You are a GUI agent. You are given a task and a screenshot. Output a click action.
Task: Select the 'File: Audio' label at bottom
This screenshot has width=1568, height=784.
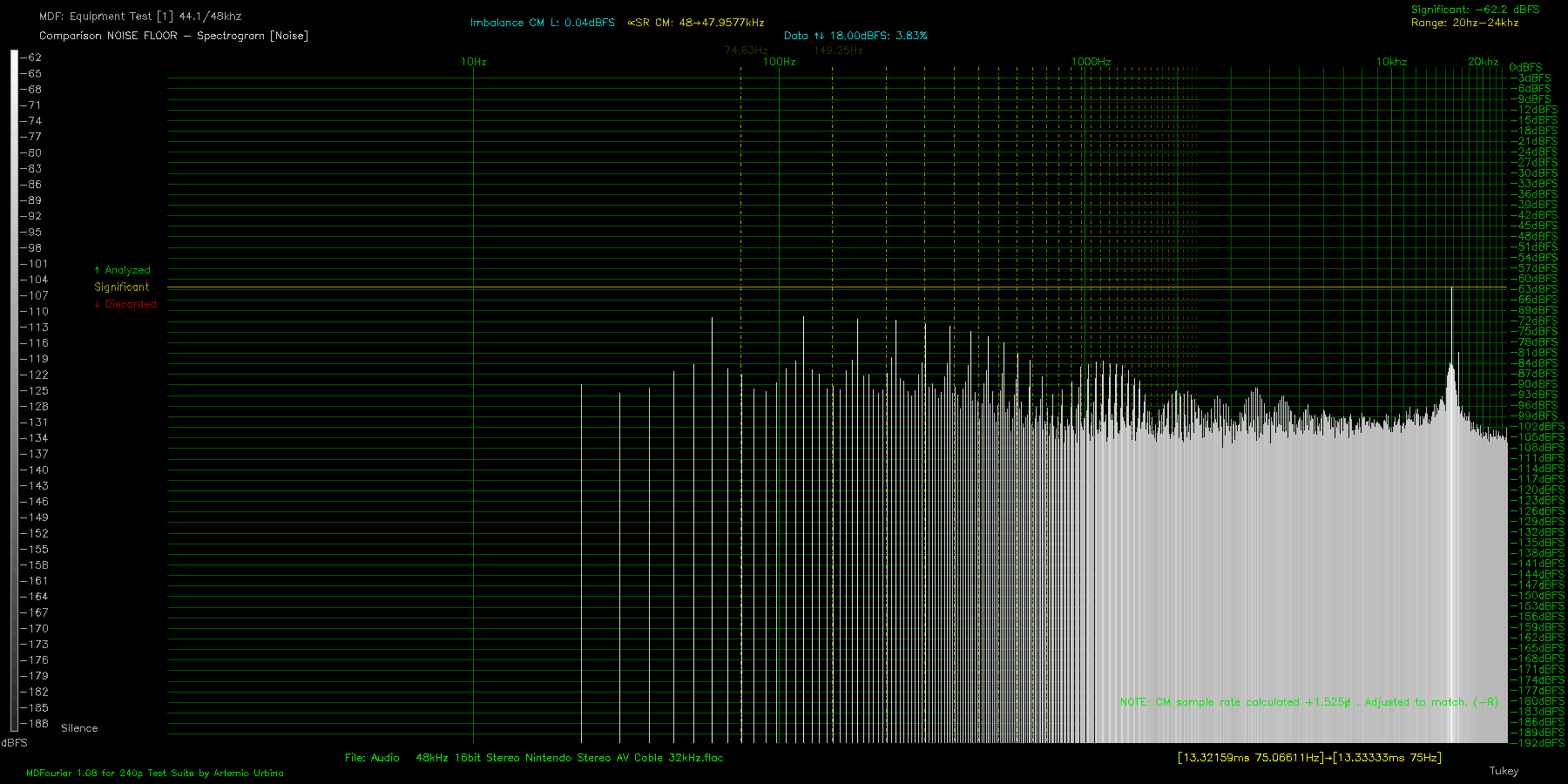pyautogui.click(x=372, y=758)
